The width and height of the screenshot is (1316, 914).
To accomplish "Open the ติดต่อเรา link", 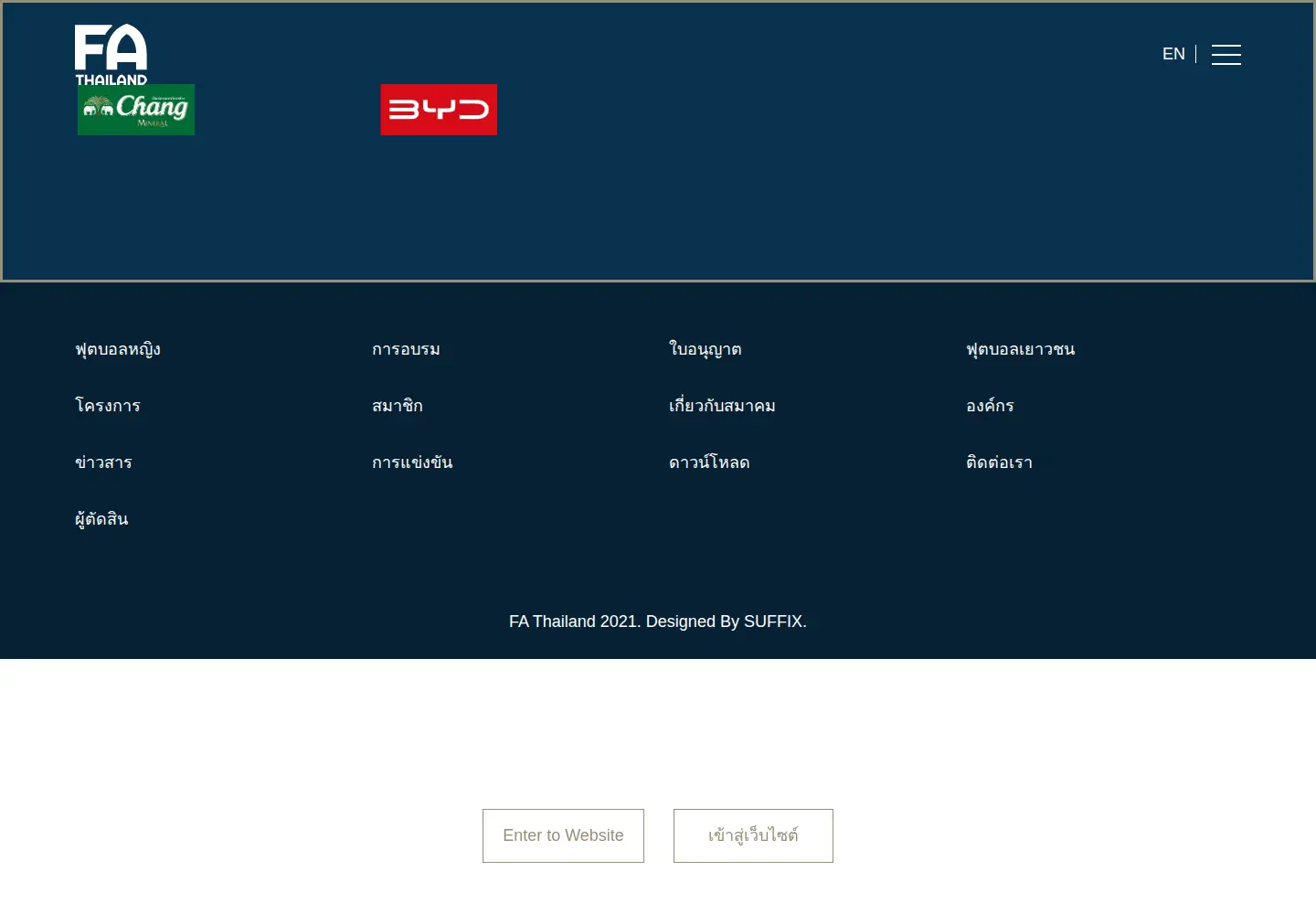I will click(x=999, y=462).
